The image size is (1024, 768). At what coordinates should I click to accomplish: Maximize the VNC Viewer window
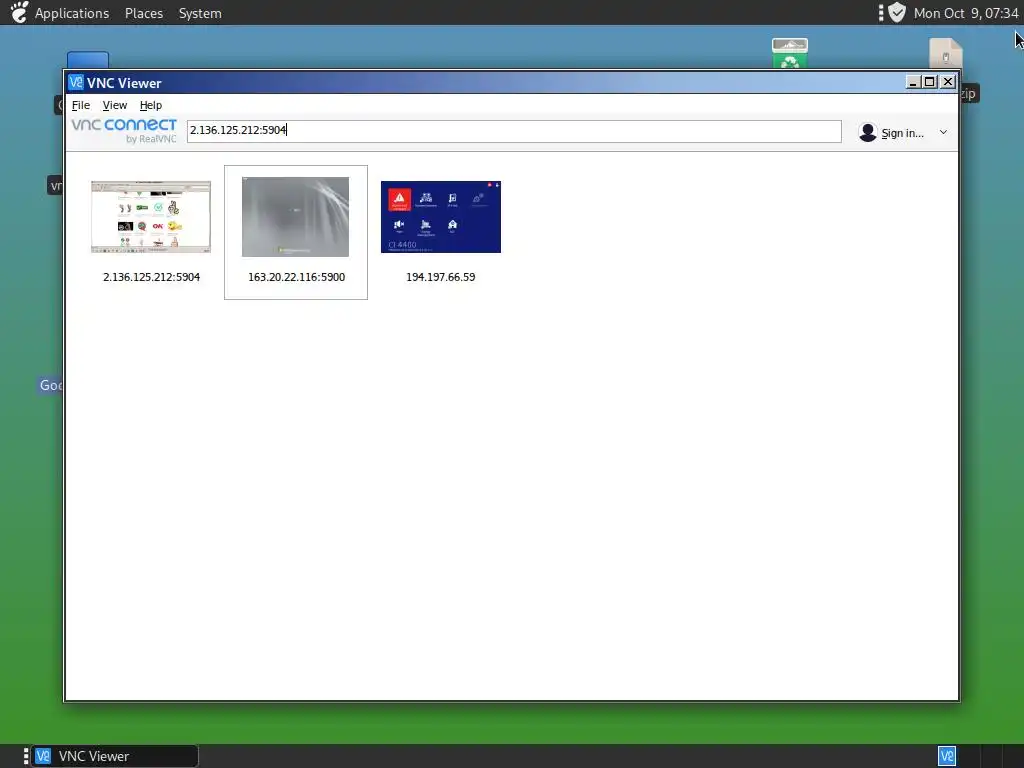pyautogui.click(x=929, y=82)
